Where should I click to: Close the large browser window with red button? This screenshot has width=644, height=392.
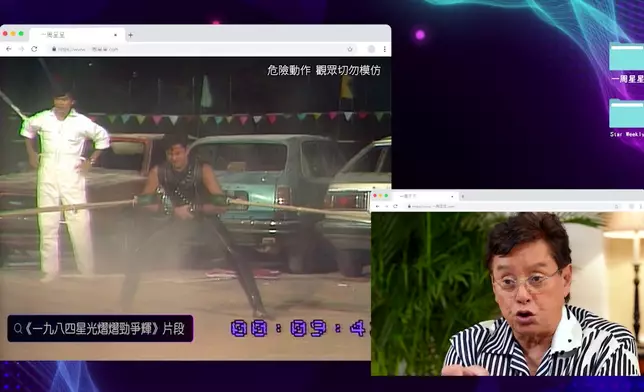pyautogui.click(x=5, y=34)
